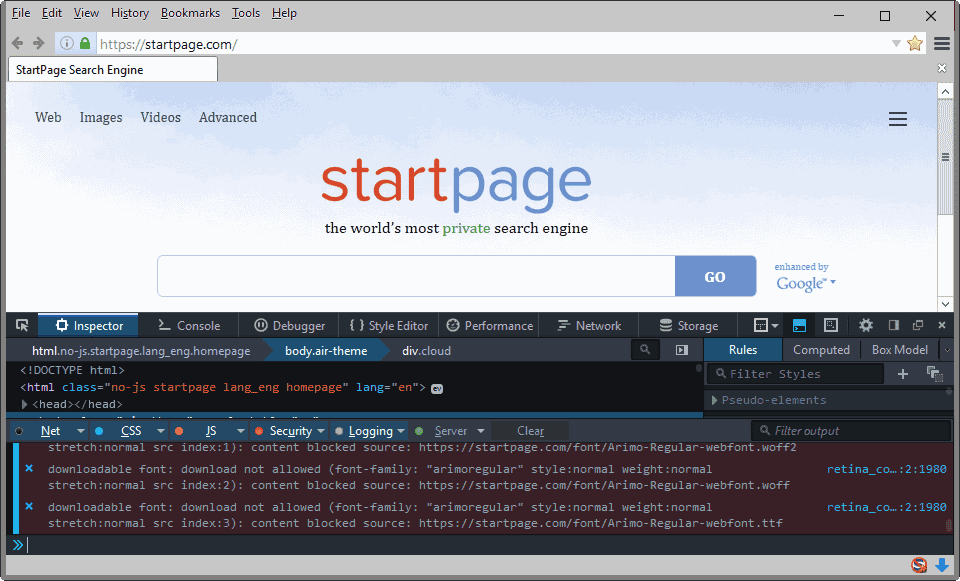Select the Rules sidebar tab
The height and width of the screenshot is (581, 960).
point(743,350)
